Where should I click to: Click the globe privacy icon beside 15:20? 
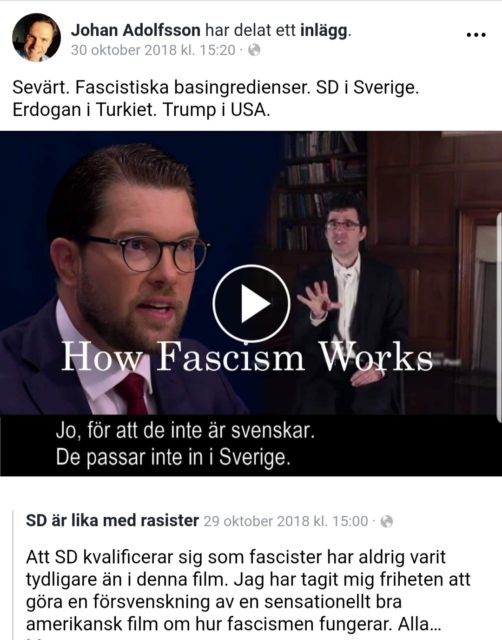[x=254, y=50]
